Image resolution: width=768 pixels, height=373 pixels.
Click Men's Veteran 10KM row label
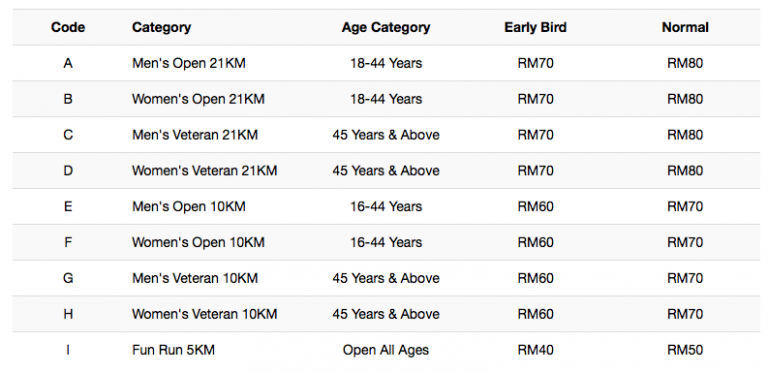click(194, 278)
